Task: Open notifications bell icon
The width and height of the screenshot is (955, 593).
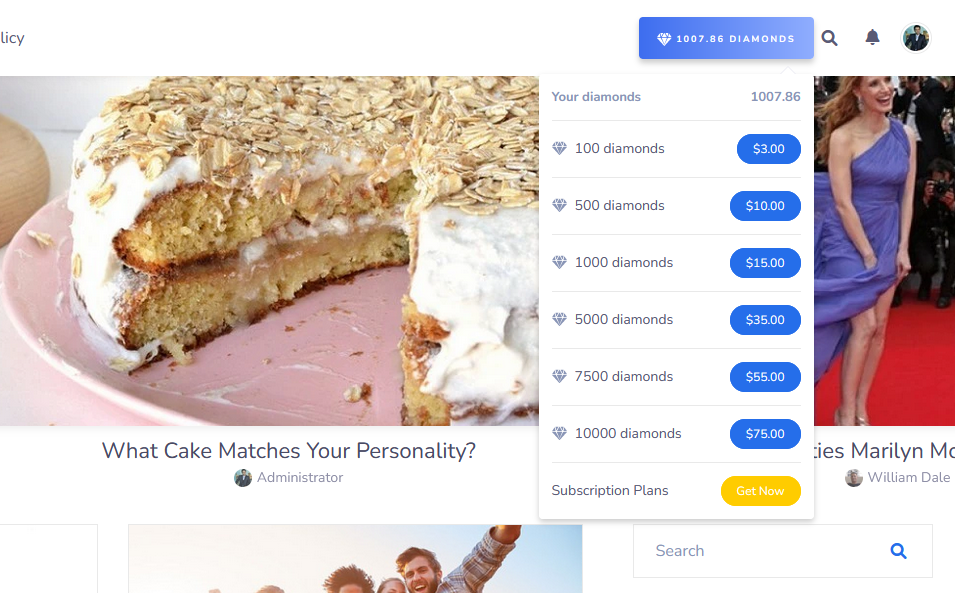Action: (x=872, y=37)
